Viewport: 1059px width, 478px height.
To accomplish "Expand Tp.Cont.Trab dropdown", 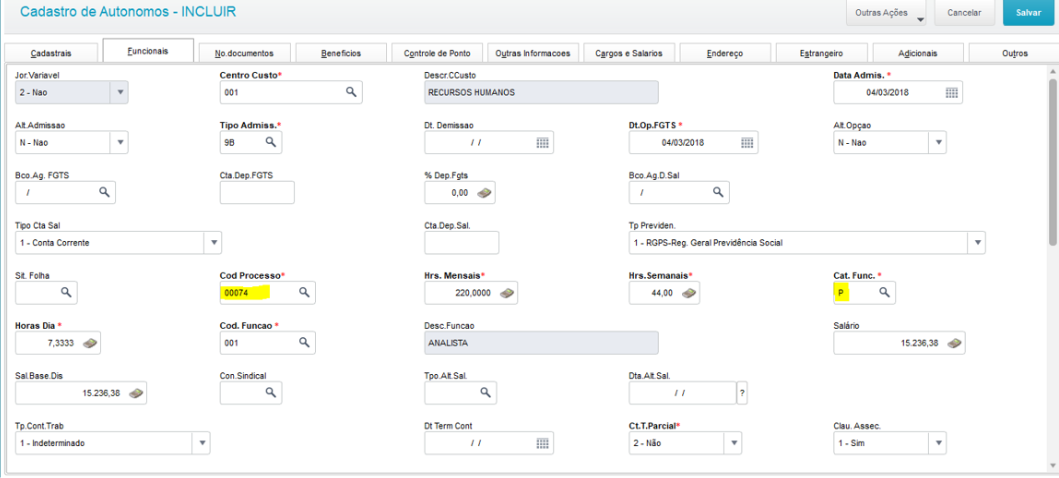I will 201,443.
